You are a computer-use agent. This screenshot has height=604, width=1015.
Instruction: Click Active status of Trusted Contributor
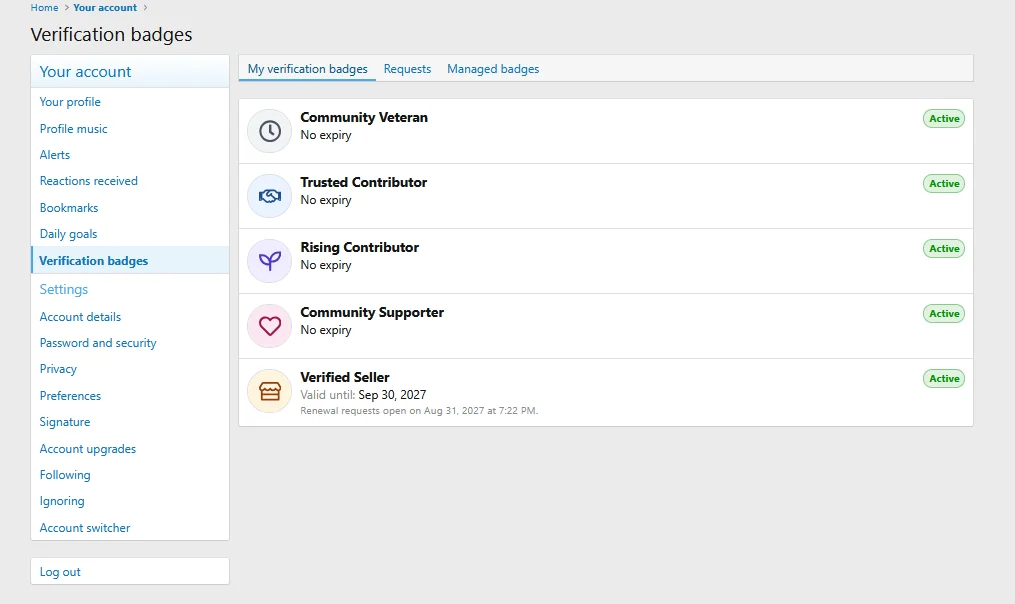944,183
